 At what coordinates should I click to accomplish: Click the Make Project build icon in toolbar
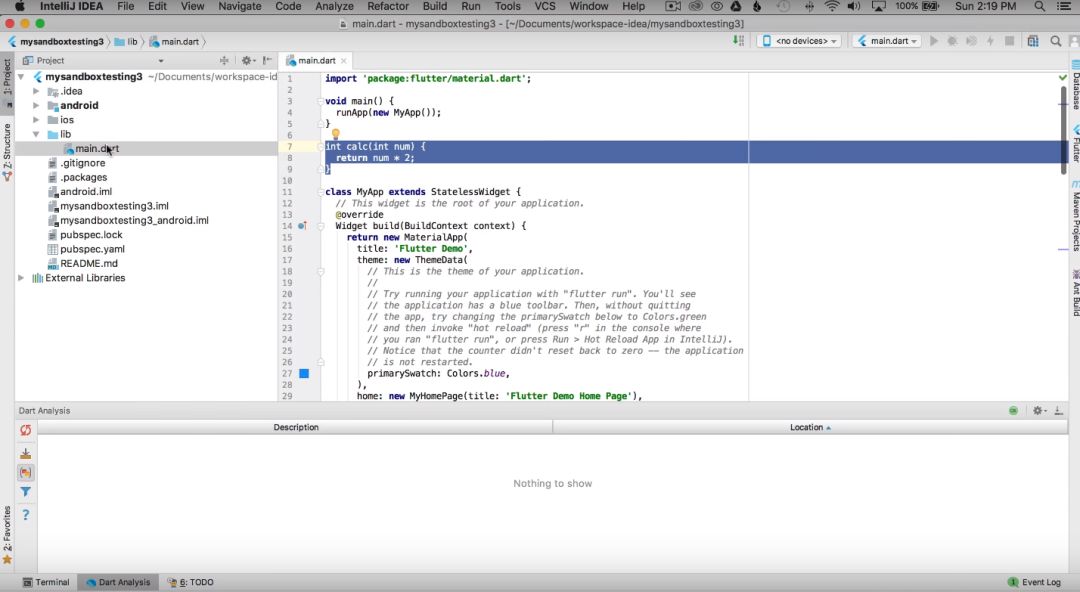tap(738, 41)
